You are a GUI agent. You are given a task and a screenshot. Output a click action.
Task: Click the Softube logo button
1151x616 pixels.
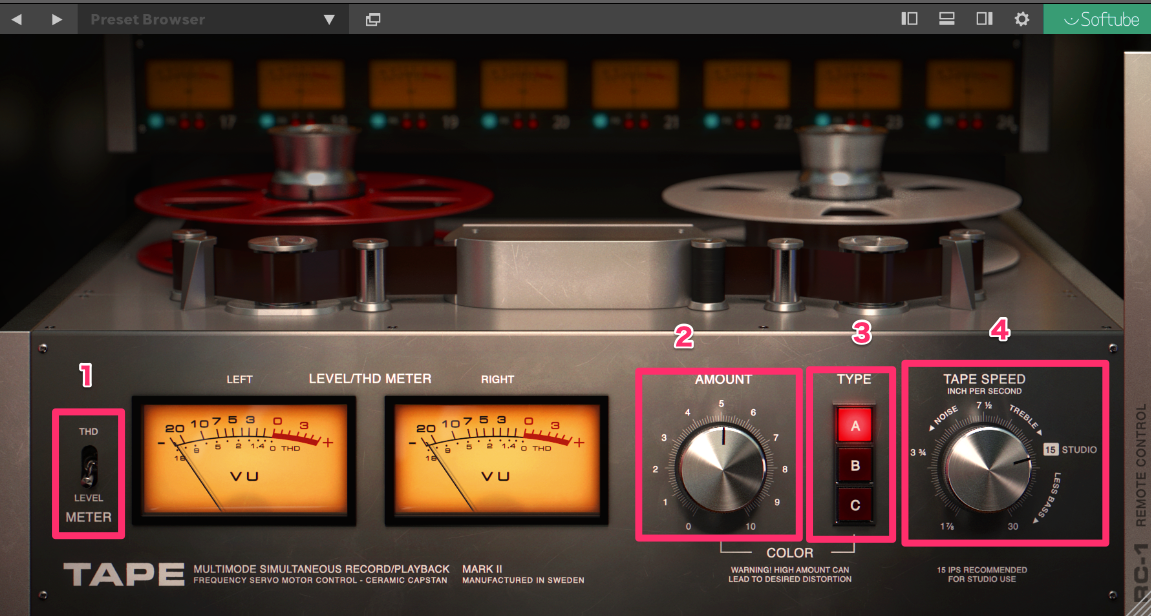[x=1097, y=19]
